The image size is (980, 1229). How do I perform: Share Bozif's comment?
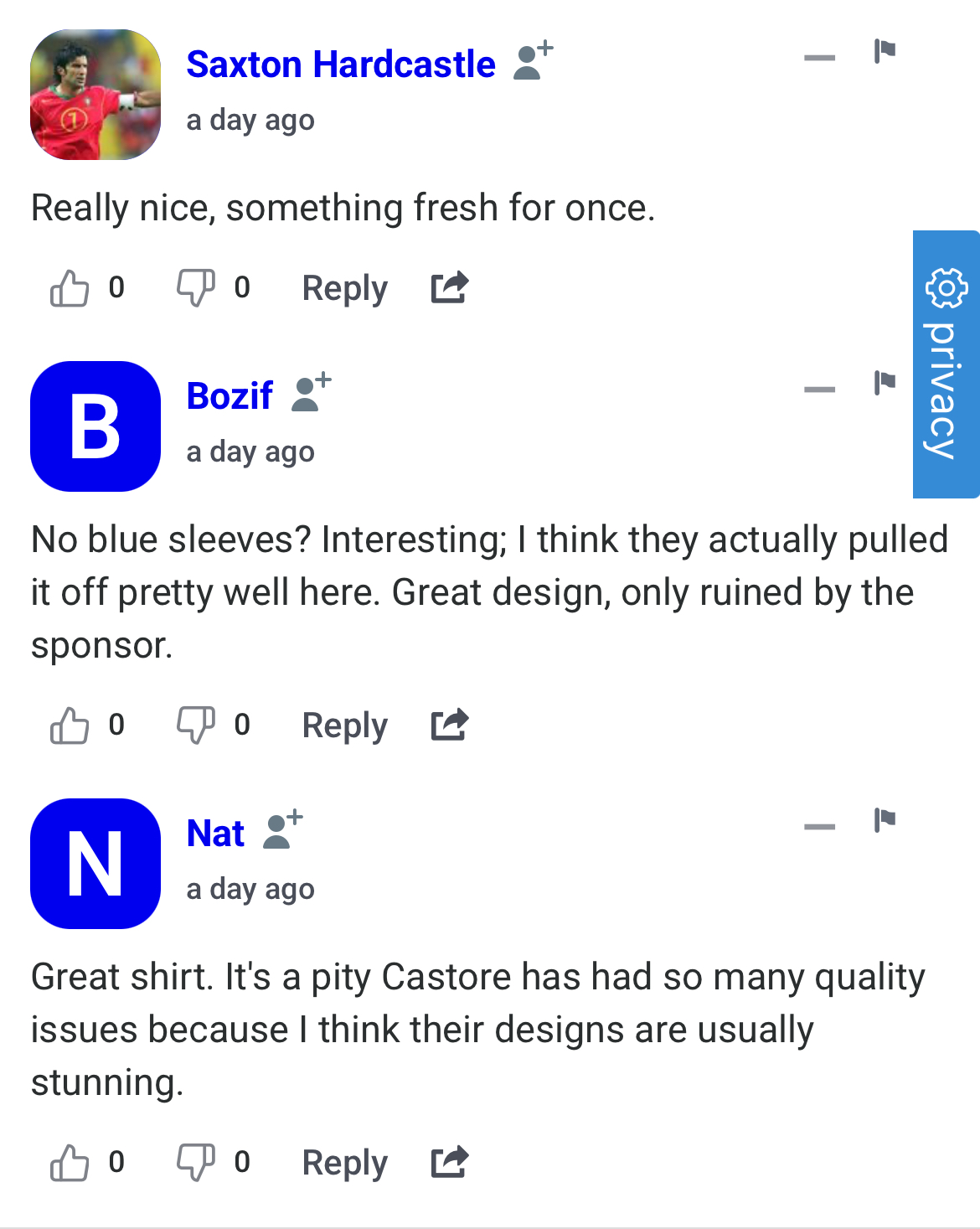click(449, 726)
